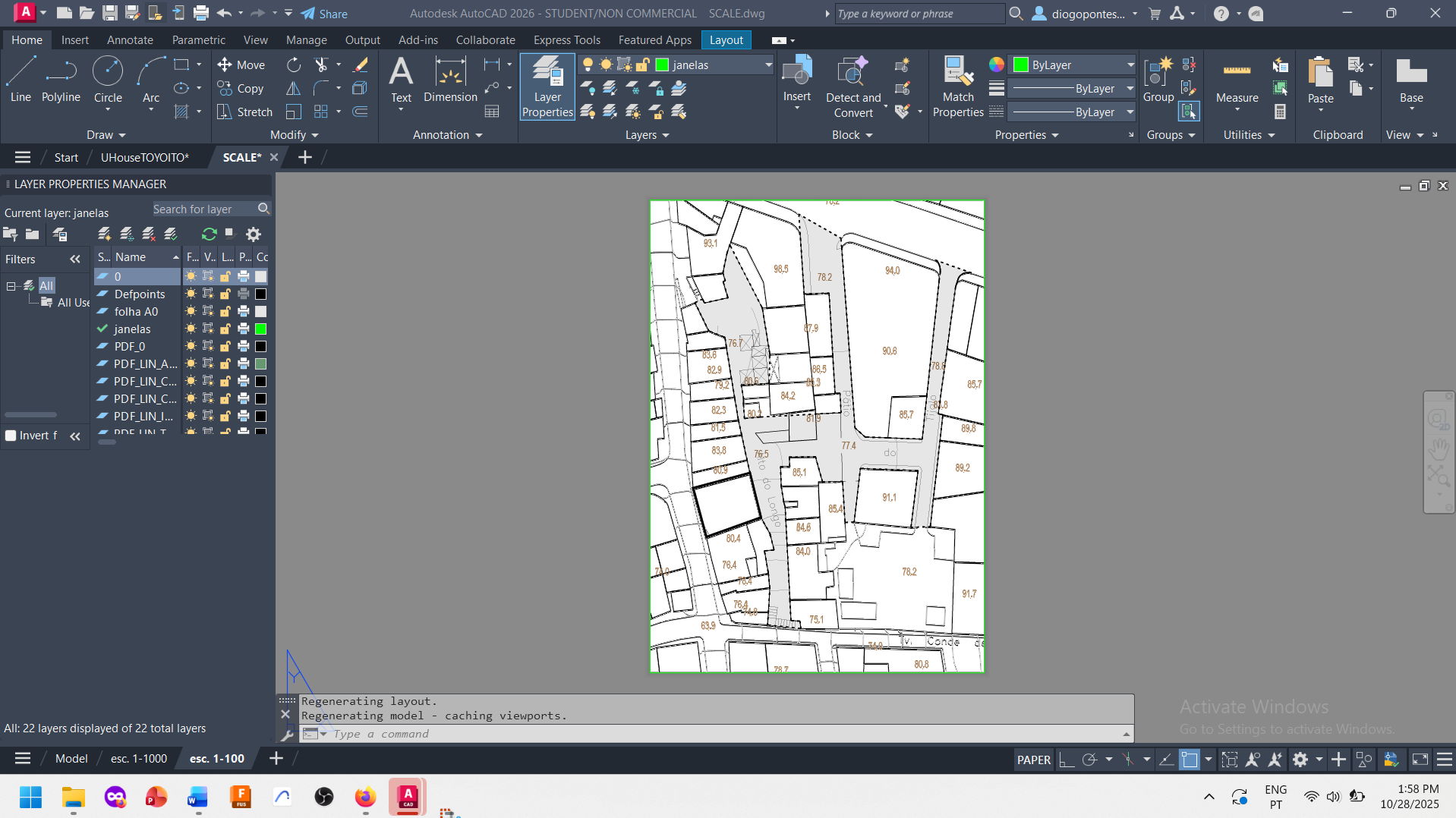Open the current layer dropdown showing janelas
The height and width of the screenshot is (818, 1456).
(x=714, y=65)
